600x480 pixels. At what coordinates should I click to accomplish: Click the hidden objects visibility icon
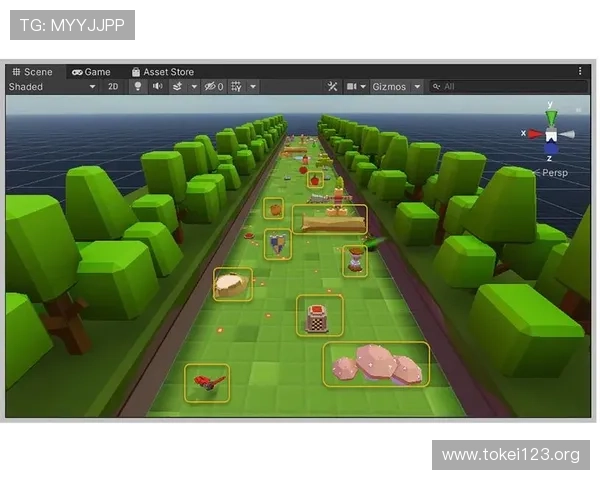click(213, 87)
